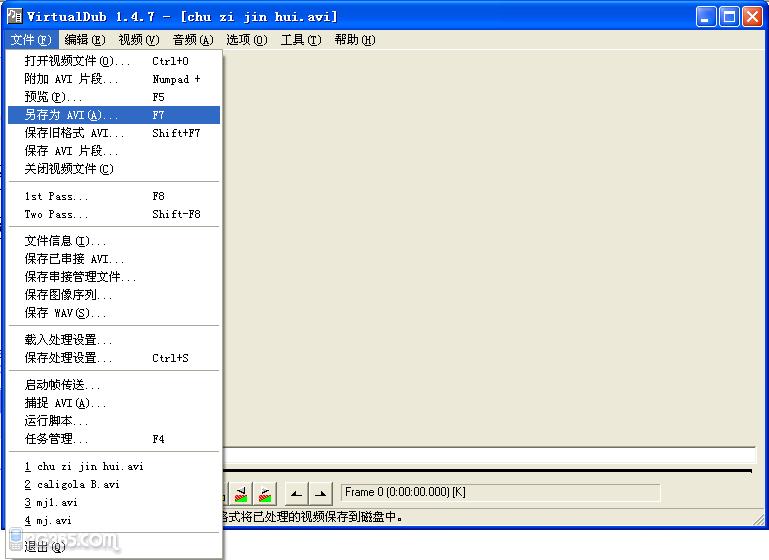
Task: Jump to previous scene change button
Action: coord(241,493)
